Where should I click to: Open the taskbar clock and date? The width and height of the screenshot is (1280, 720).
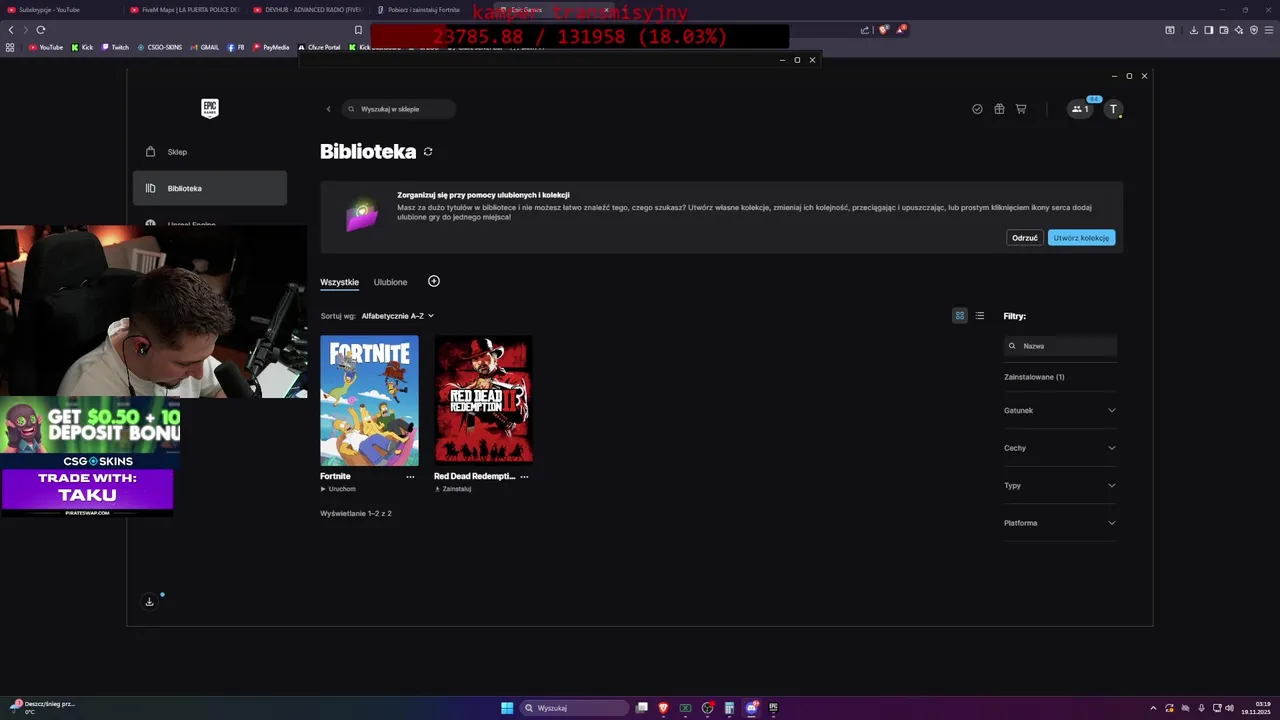point(1258,708)
